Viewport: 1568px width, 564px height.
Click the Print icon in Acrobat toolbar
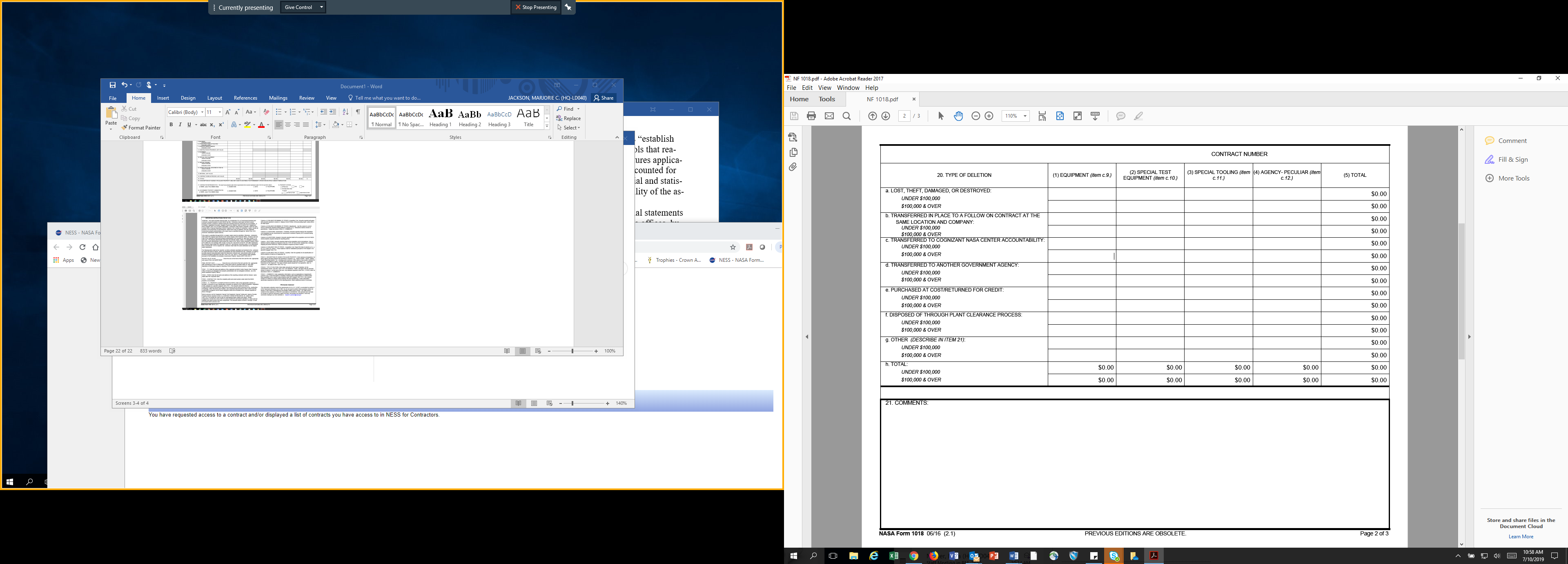[x=811, y=116]
